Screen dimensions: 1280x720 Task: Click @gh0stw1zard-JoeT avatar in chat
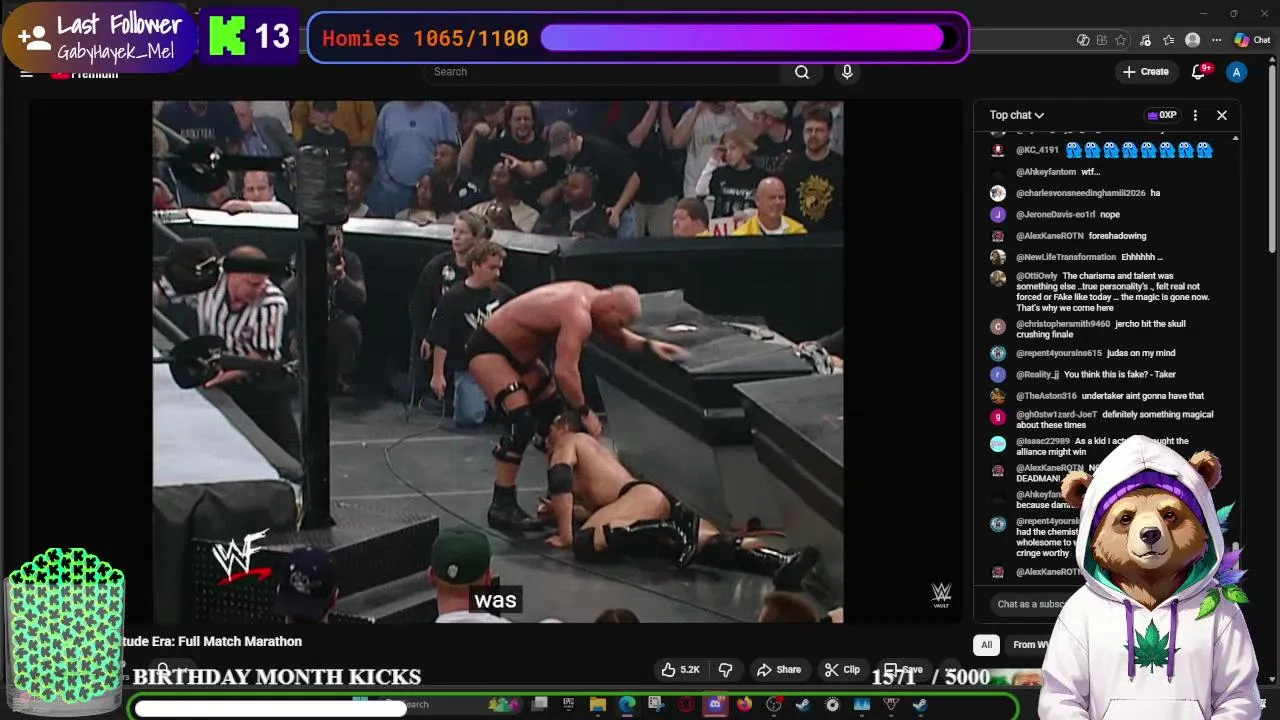[997, 417]
